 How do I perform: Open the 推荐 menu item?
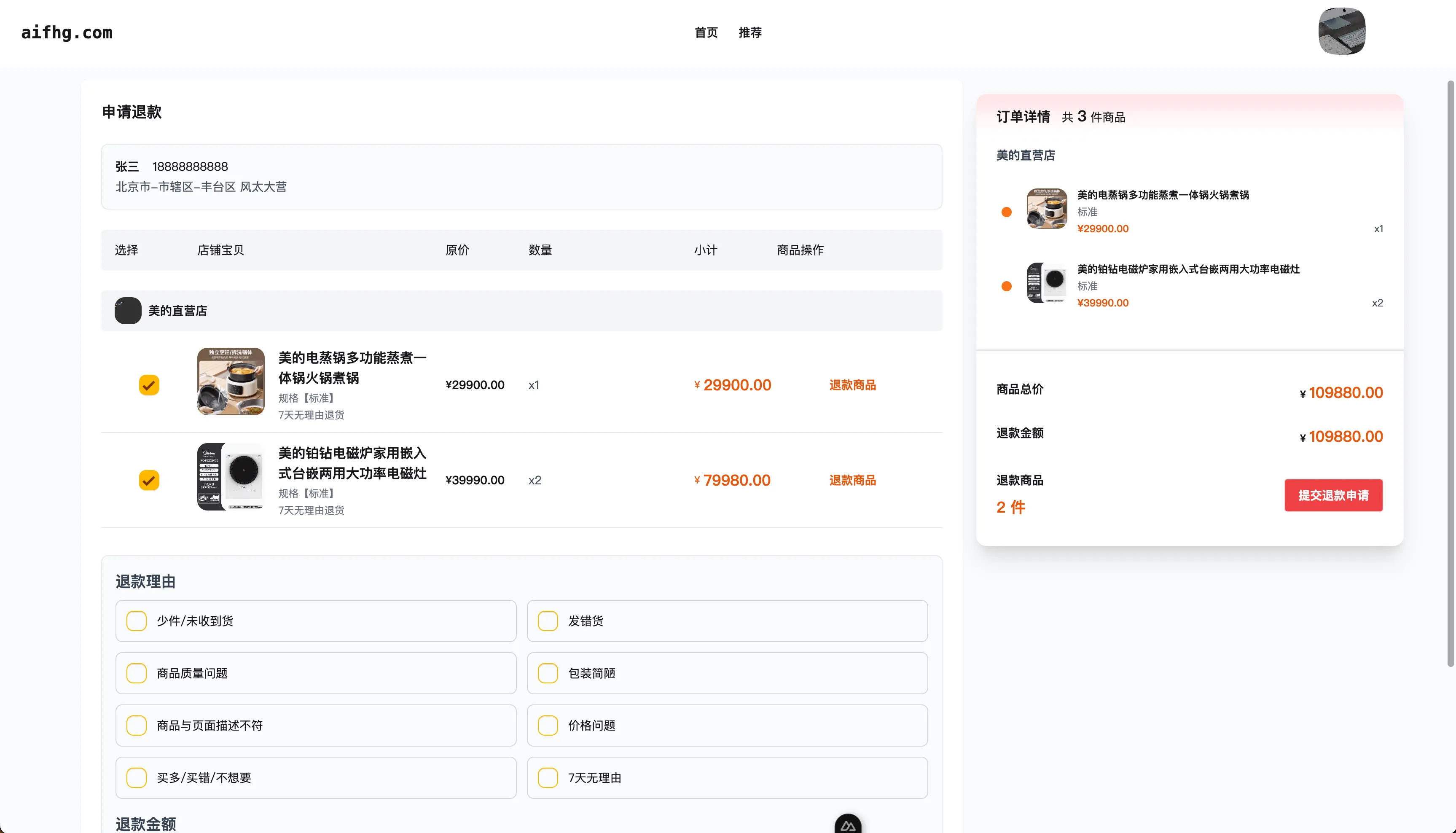click(x=750, y=32)
